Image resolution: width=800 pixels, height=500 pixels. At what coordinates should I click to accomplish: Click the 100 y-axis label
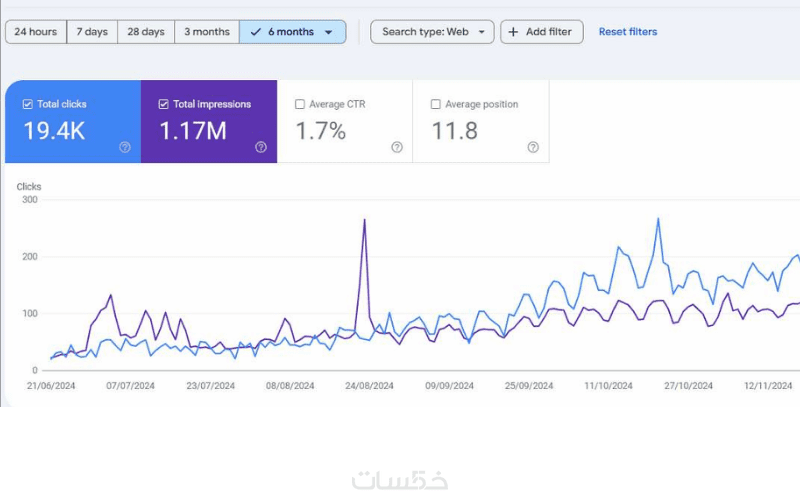point(30,313)
